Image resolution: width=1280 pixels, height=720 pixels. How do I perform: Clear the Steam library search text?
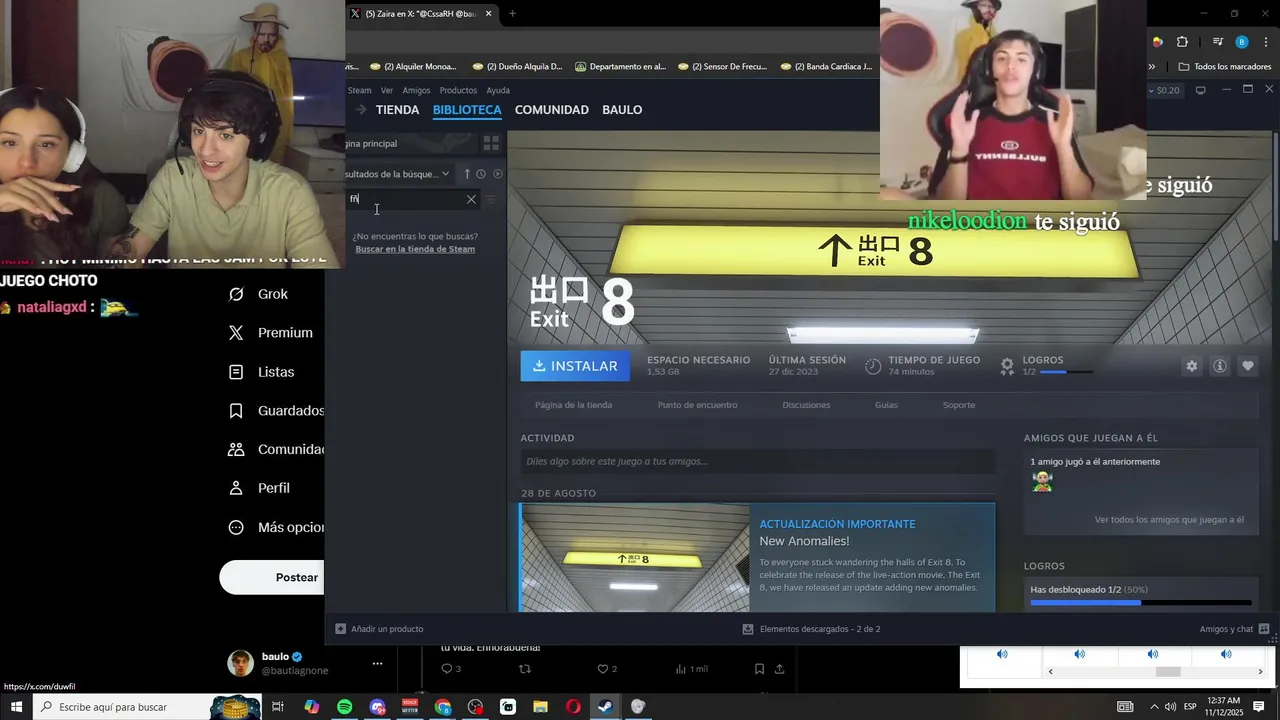point(471,199)
